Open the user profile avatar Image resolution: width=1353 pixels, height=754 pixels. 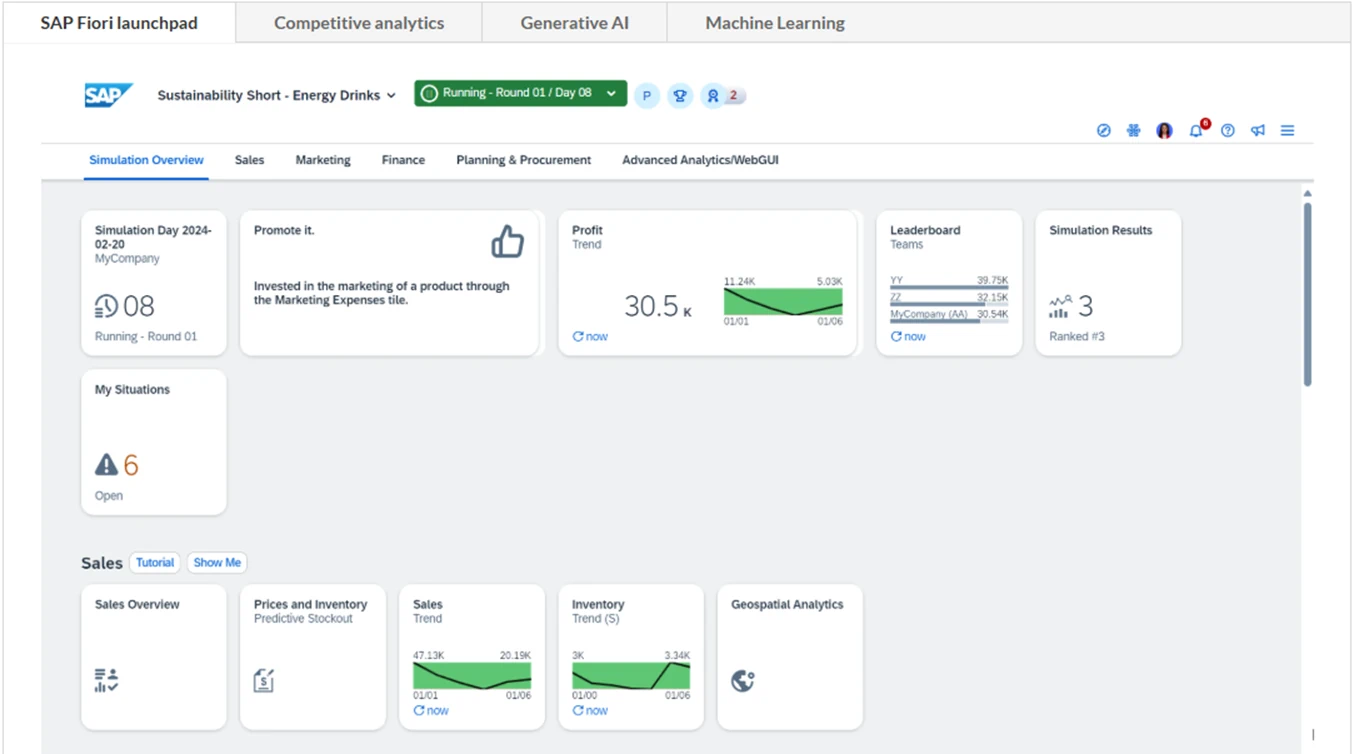tap(1164, 131)
